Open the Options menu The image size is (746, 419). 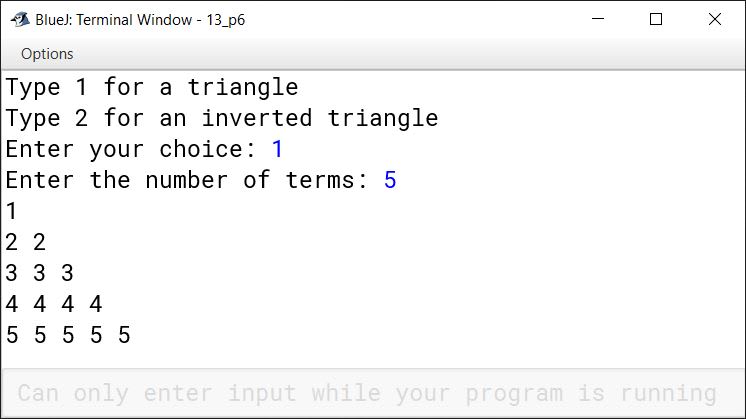pos(47,54)
